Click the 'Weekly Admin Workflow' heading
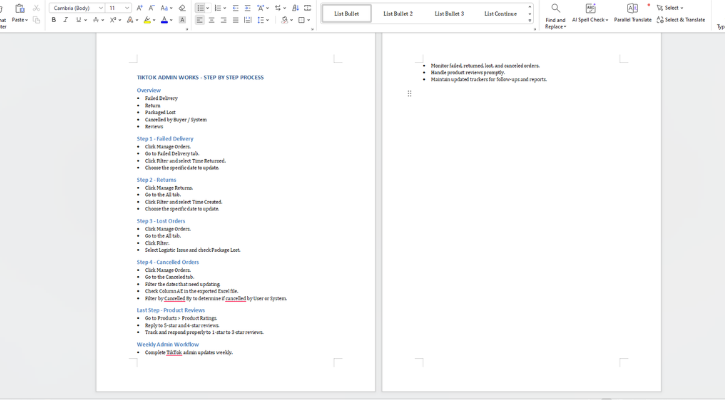Viewport: 725px width, 400px height. [x=167, y=345]
